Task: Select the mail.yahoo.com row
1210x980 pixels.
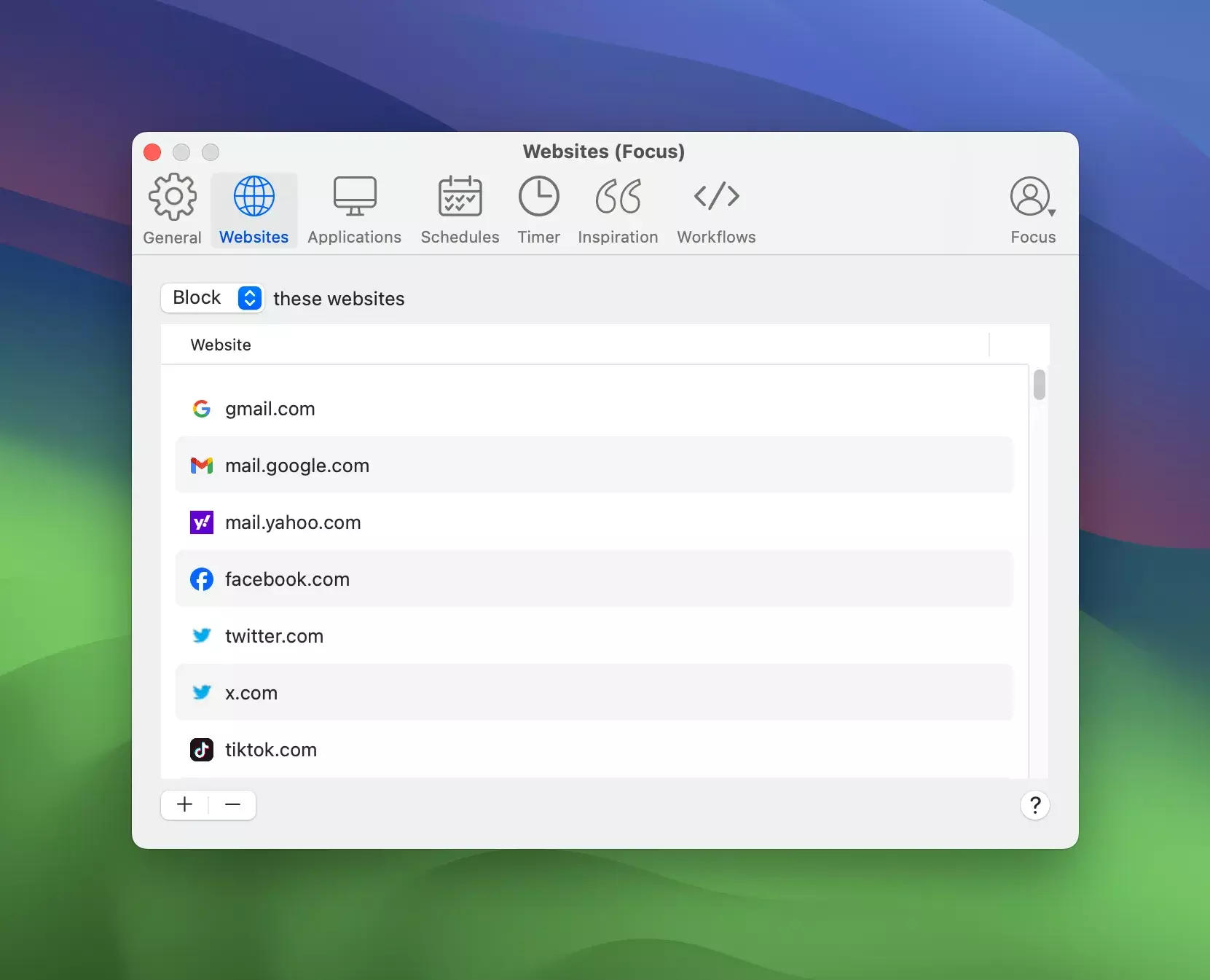Action: pos(594,522)
